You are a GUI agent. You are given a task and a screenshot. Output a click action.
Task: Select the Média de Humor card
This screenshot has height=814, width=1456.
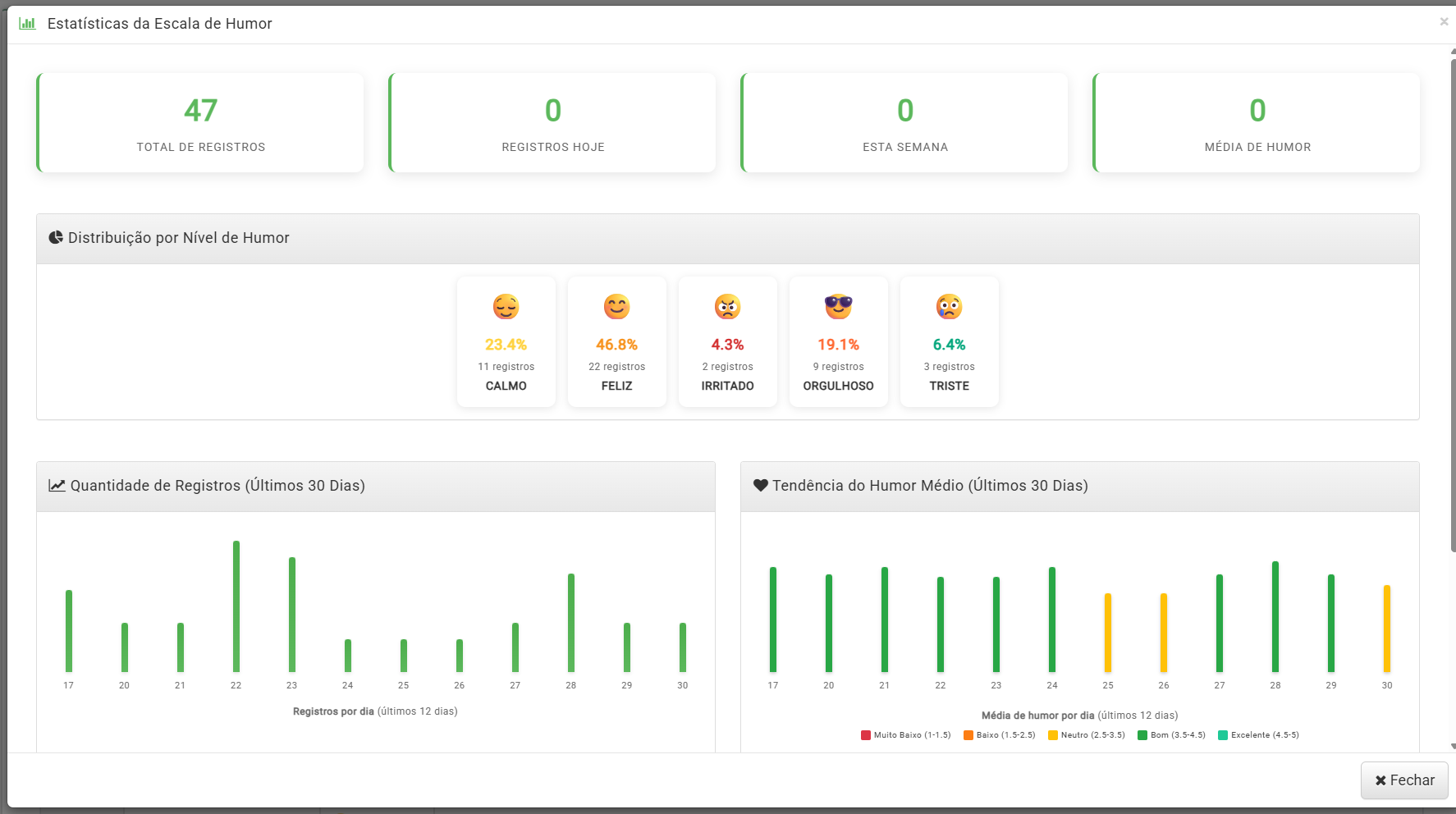coord(1257,123)
